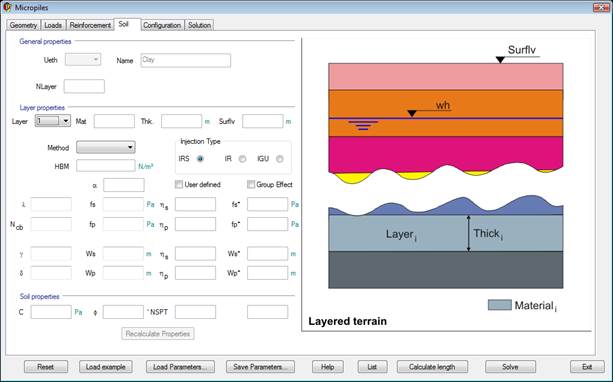Click the NLayer input field

point(84,86)
